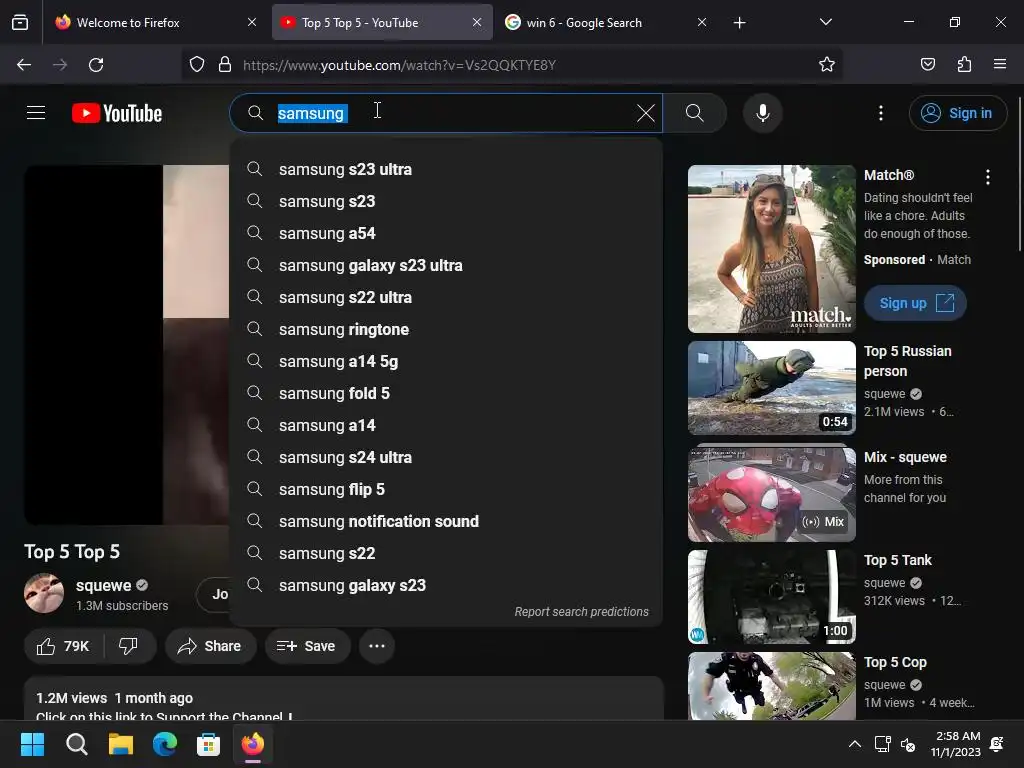Viewport: 1024px width, 768px height.
Task: Select suggestion samsung ringtone
Action: 447,329
